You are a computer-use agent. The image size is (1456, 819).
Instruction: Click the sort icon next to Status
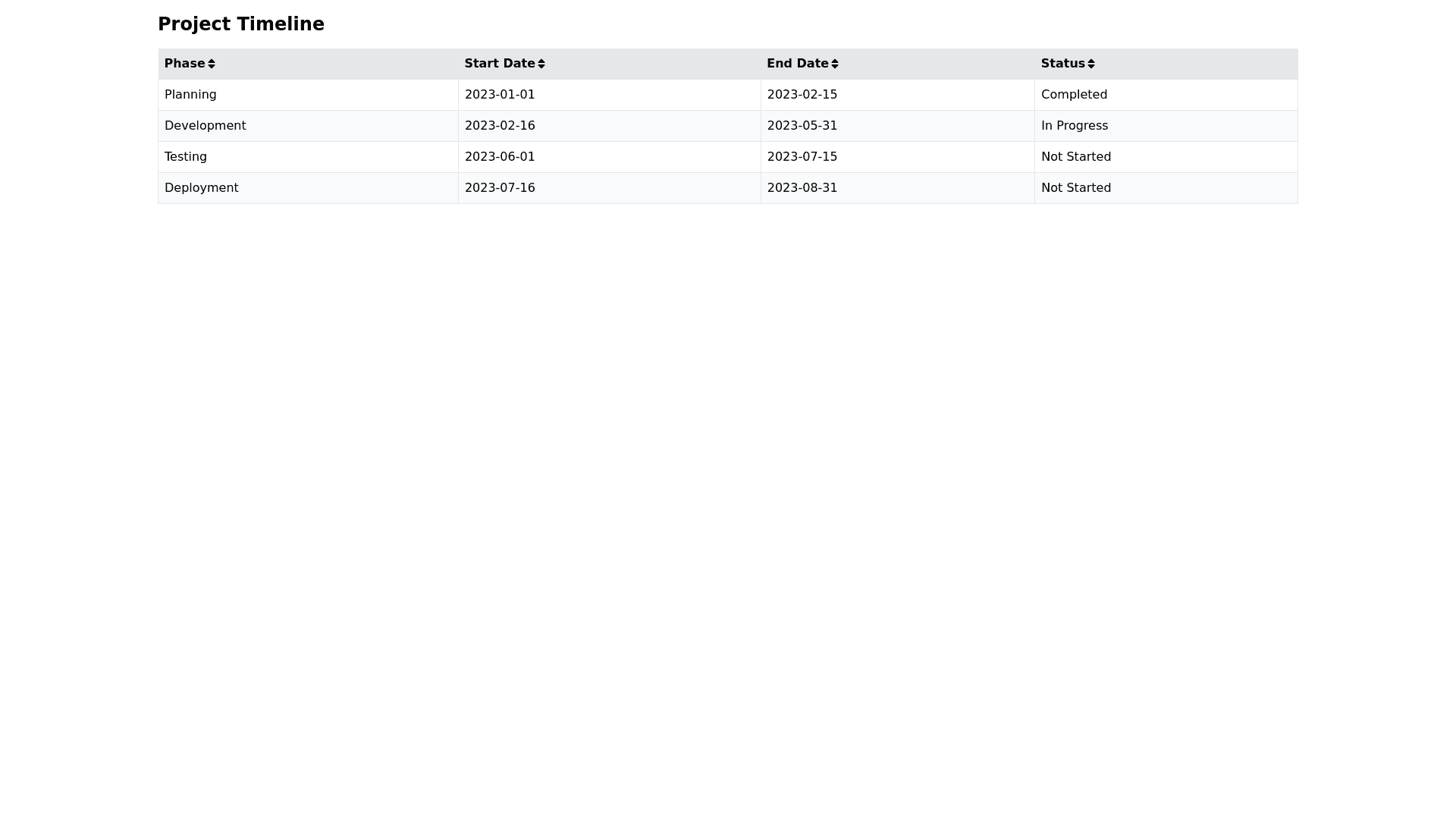1091,64
